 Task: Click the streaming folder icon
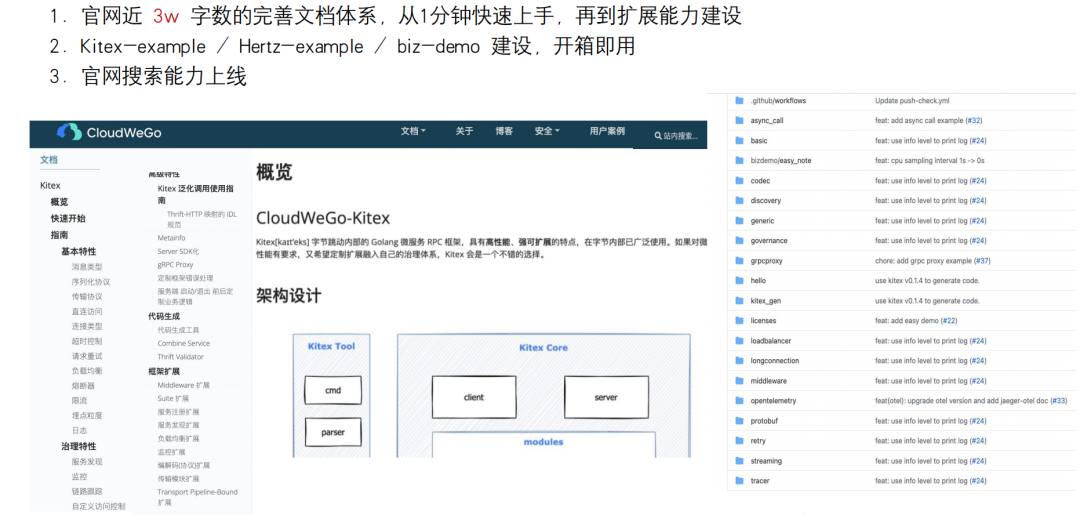click(740, 461)
